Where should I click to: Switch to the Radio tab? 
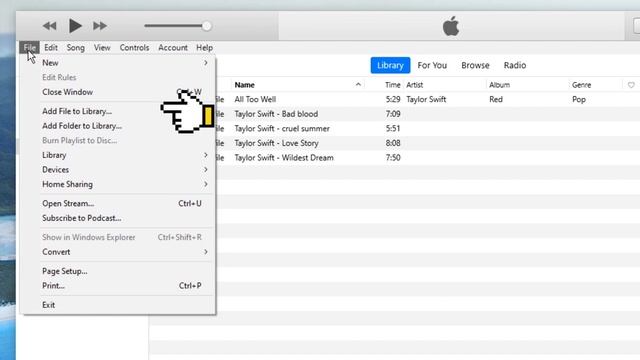coord(515,65)
